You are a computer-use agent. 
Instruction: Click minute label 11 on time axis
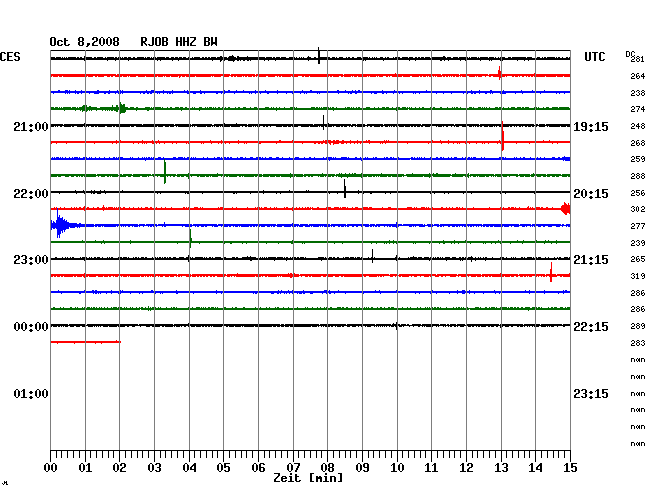[431, 468]
